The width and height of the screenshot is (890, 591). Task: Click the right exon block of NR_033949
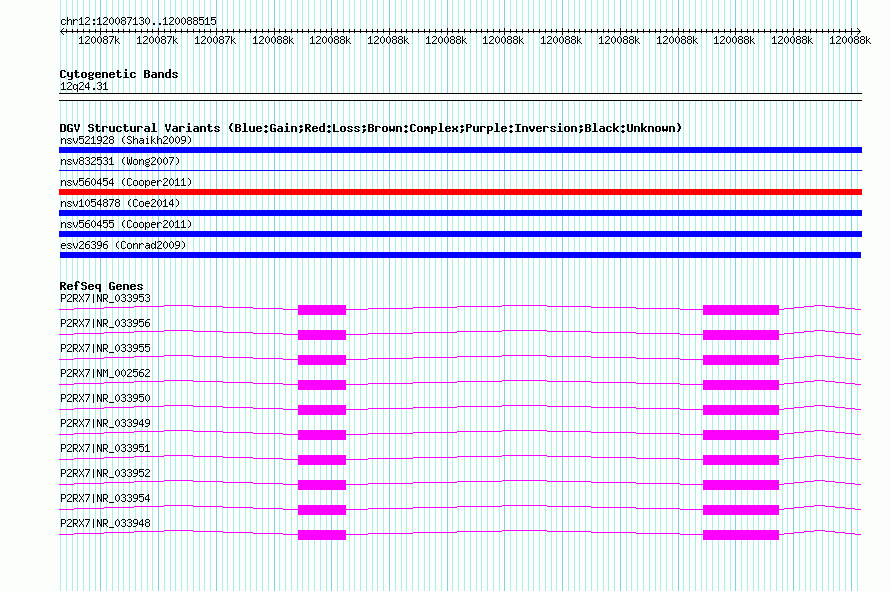pos(741,435)
